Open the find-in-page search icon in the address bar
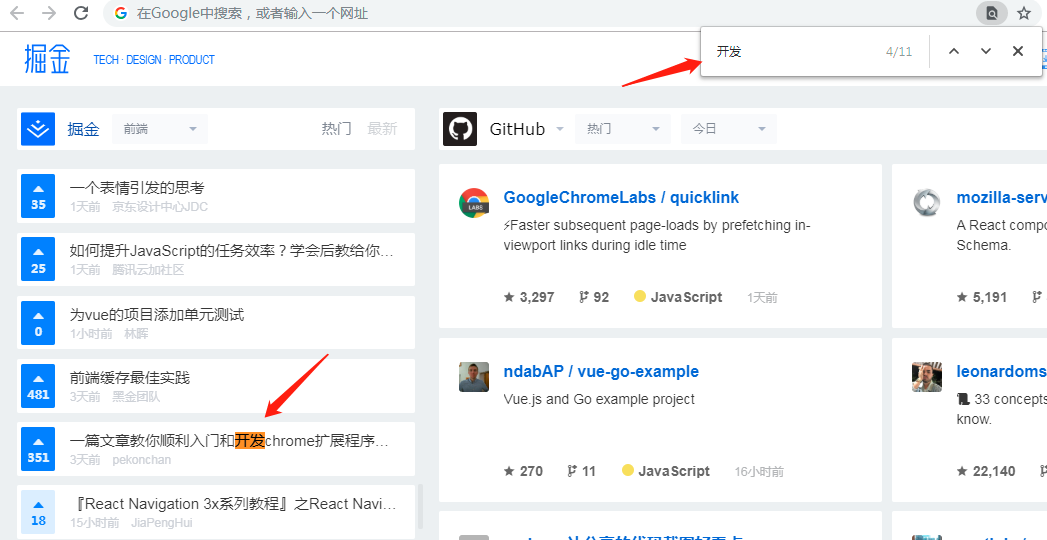Viewport: 1047px width, 540px height. click(x=992, y=13)
